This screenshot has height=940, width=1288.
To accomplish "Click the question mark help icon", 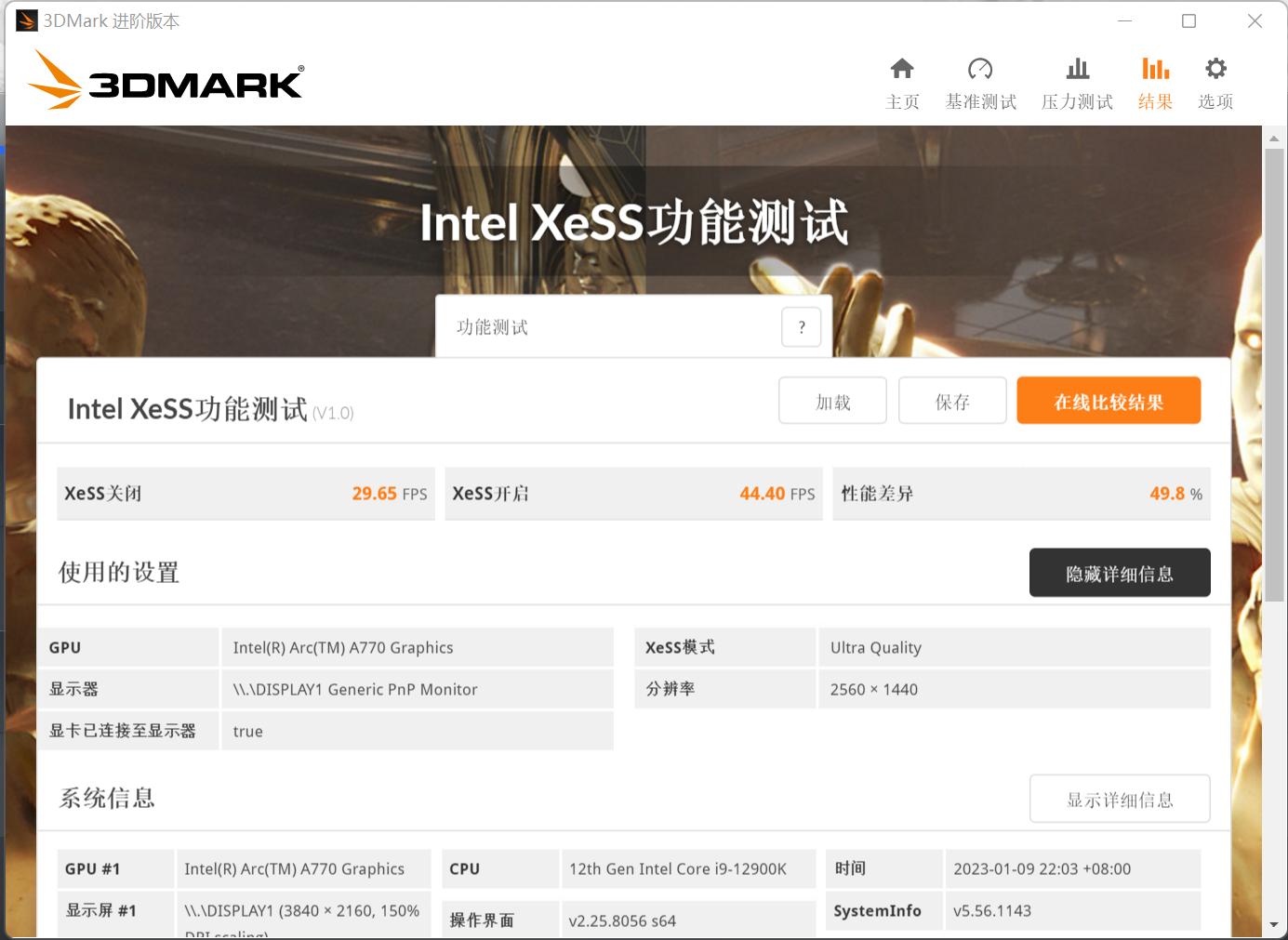I will point(802,327).
